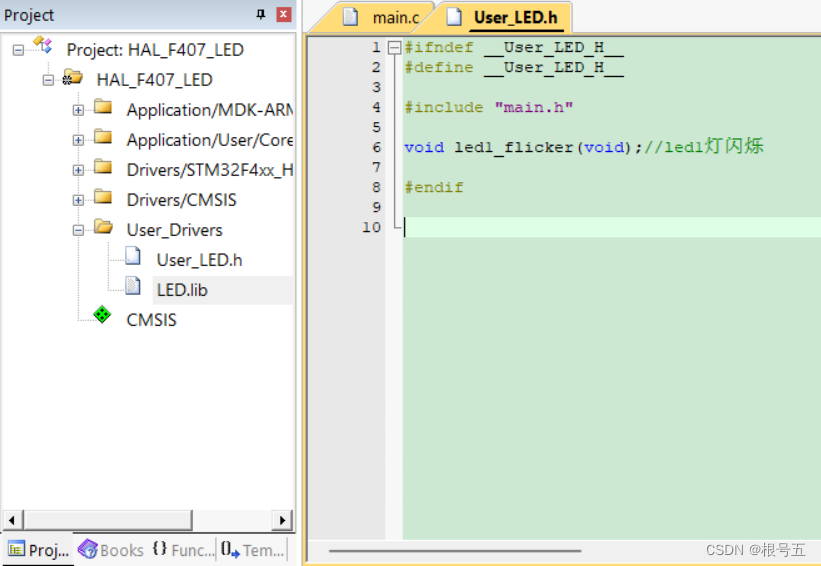Select LED.lib in the project tree
The width and height of the screenshot is (821, 566).
(x=182, y=290)
